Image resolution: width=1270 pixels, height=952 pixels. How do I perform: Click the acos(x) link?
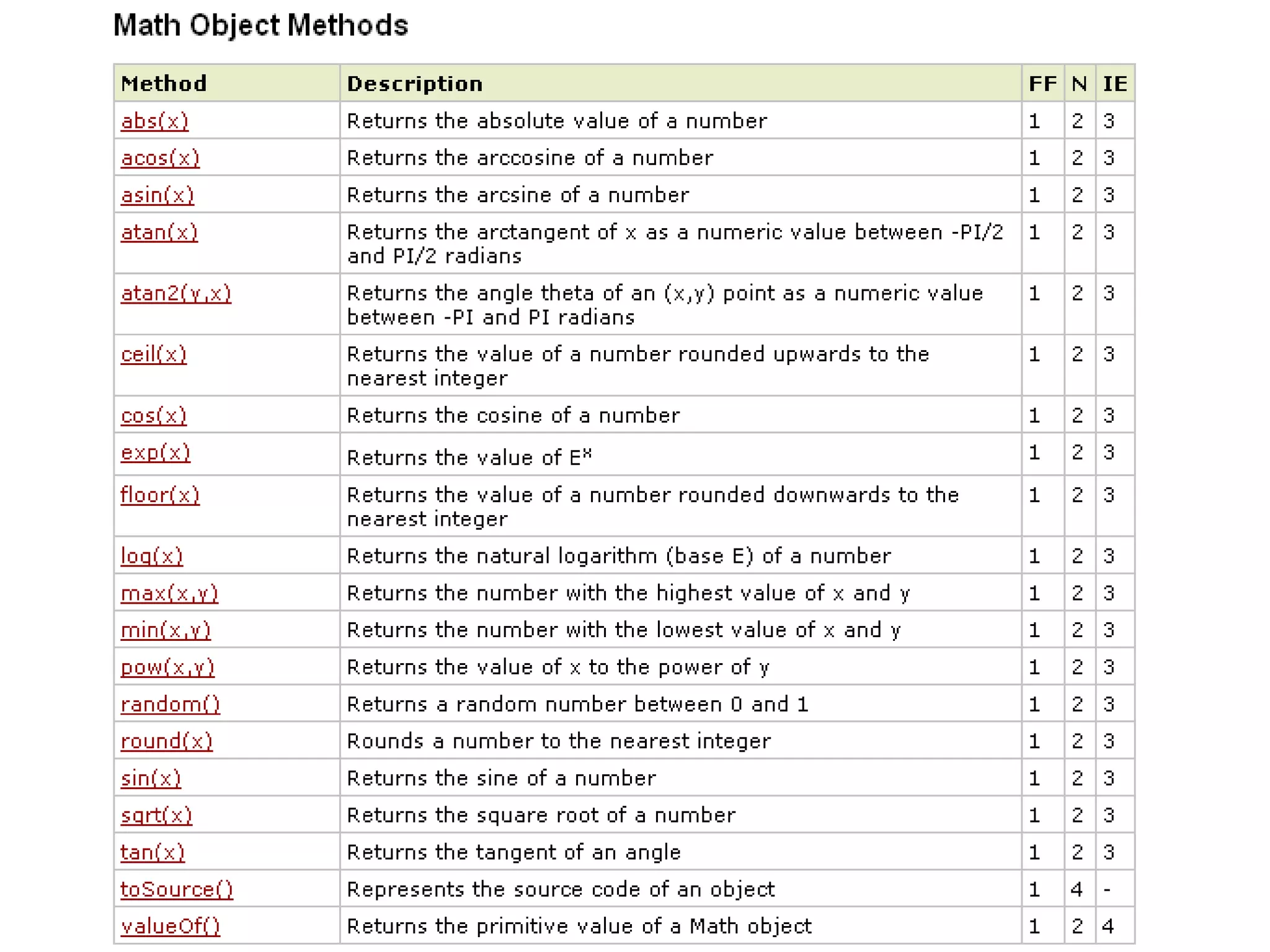160,158
